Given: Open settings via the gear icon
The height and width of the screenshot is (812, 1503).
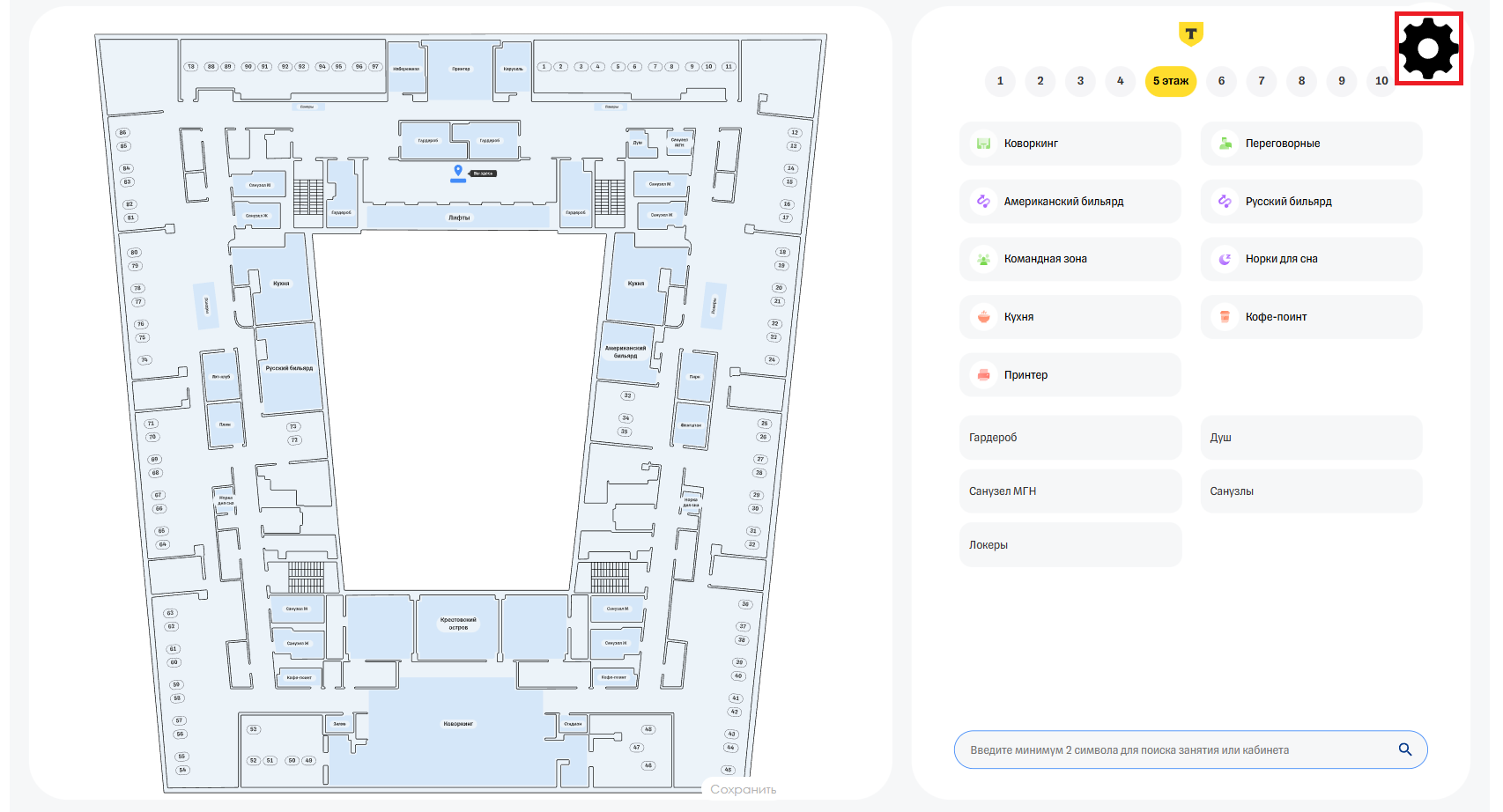Looking at the screenshot, I should 1428,48.
